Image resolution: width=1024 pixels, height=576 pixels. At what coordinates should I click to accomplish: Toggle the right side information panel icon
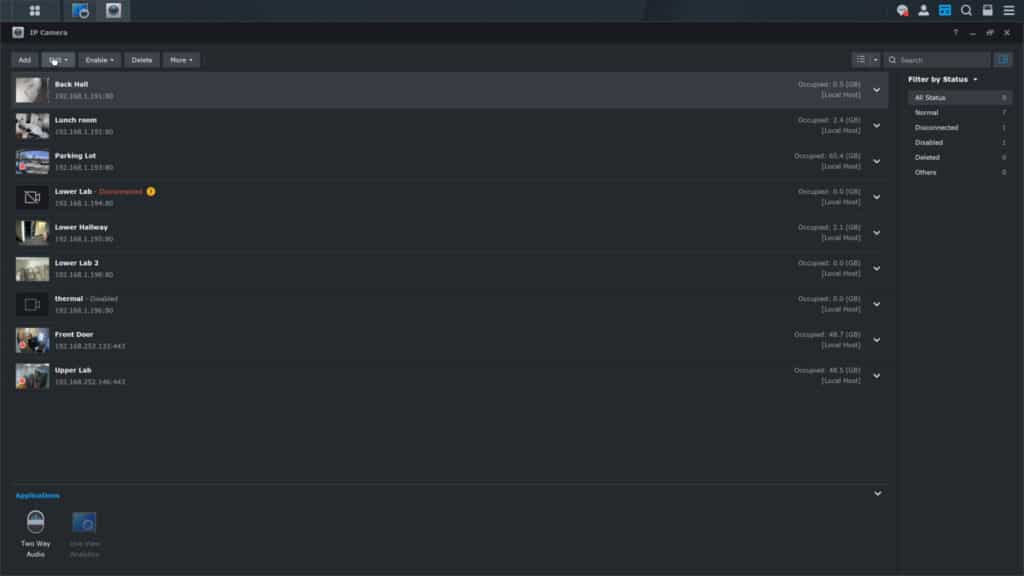click(x=1003, y=60)
